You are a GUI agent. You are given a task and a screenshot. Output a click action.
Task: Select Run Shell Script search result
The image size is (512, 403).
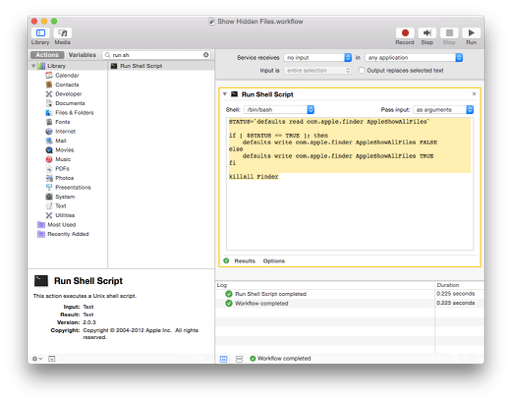pos(161,66)
